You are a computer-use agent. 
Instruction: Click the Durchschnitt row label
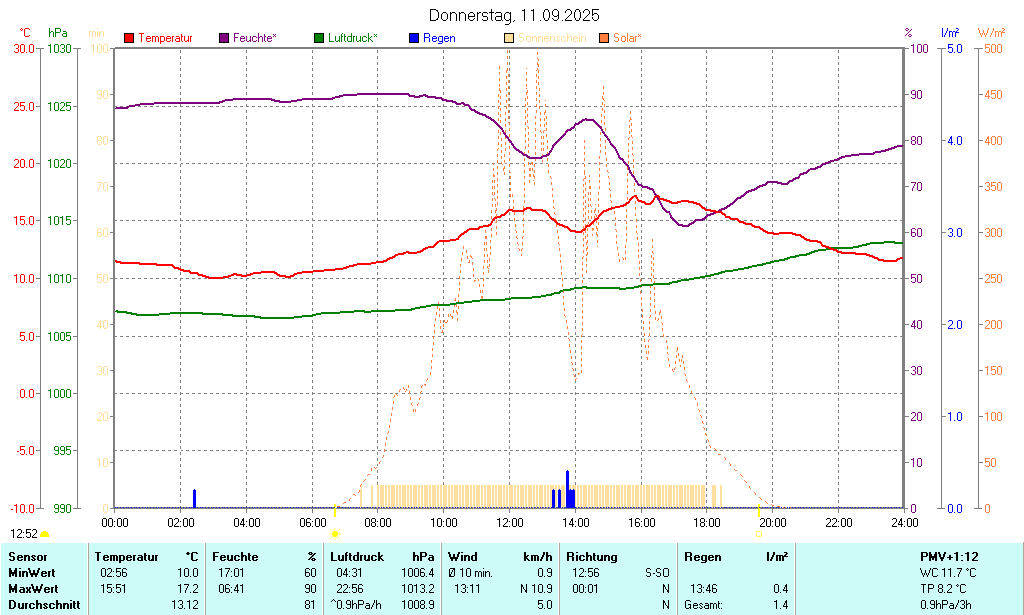(x=44, y=605)
